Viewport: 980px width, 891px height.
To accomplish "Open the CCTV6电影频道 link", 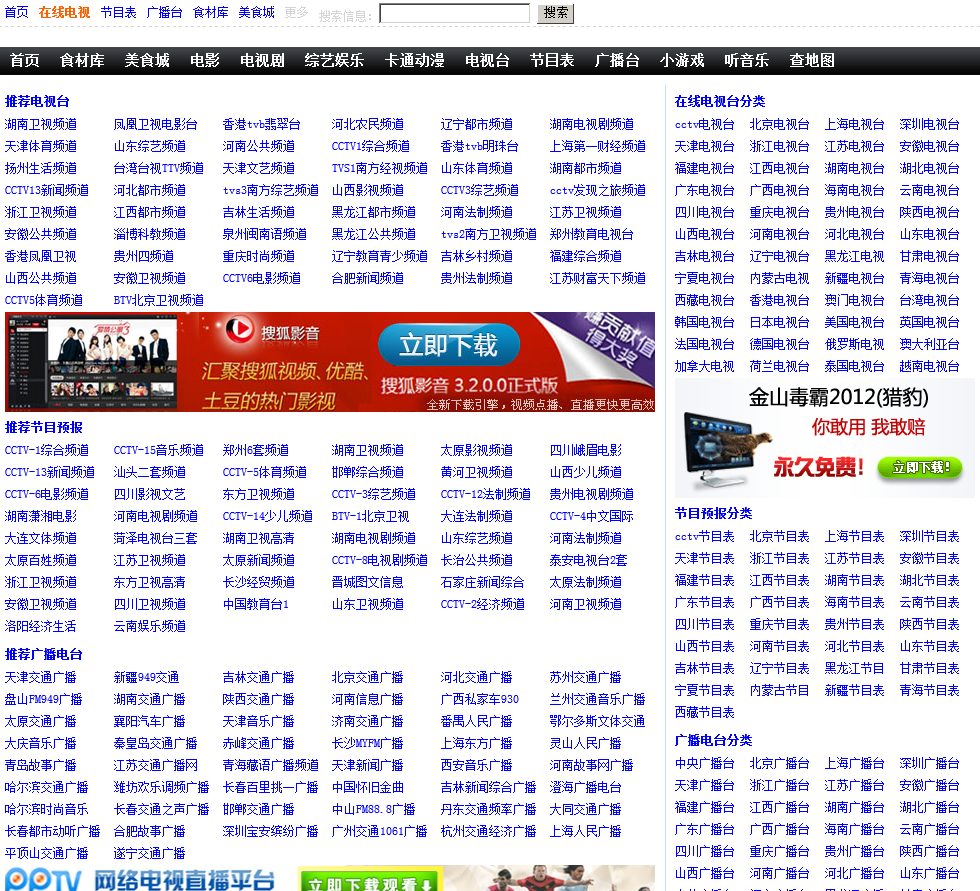I will [262, 278].
